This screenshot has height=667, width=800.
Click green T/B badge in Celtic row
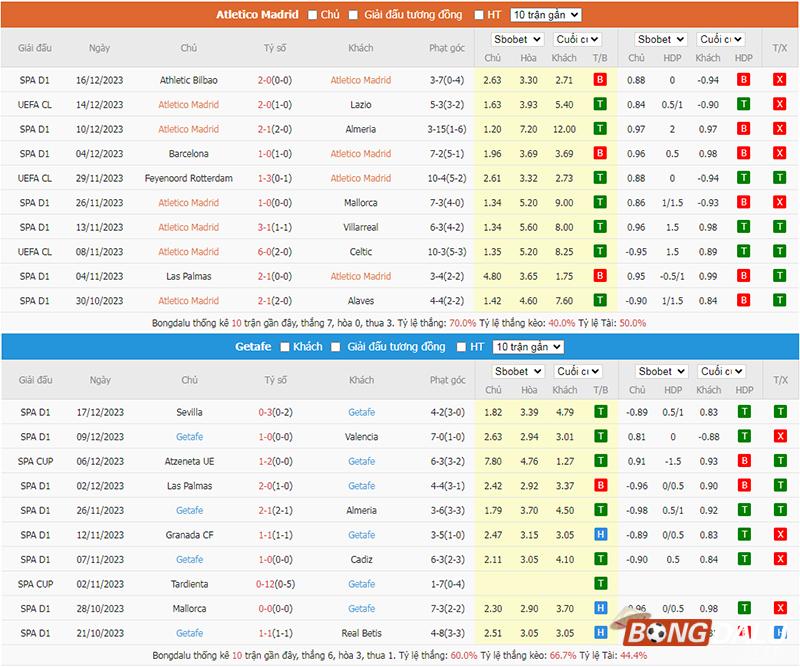600,252
